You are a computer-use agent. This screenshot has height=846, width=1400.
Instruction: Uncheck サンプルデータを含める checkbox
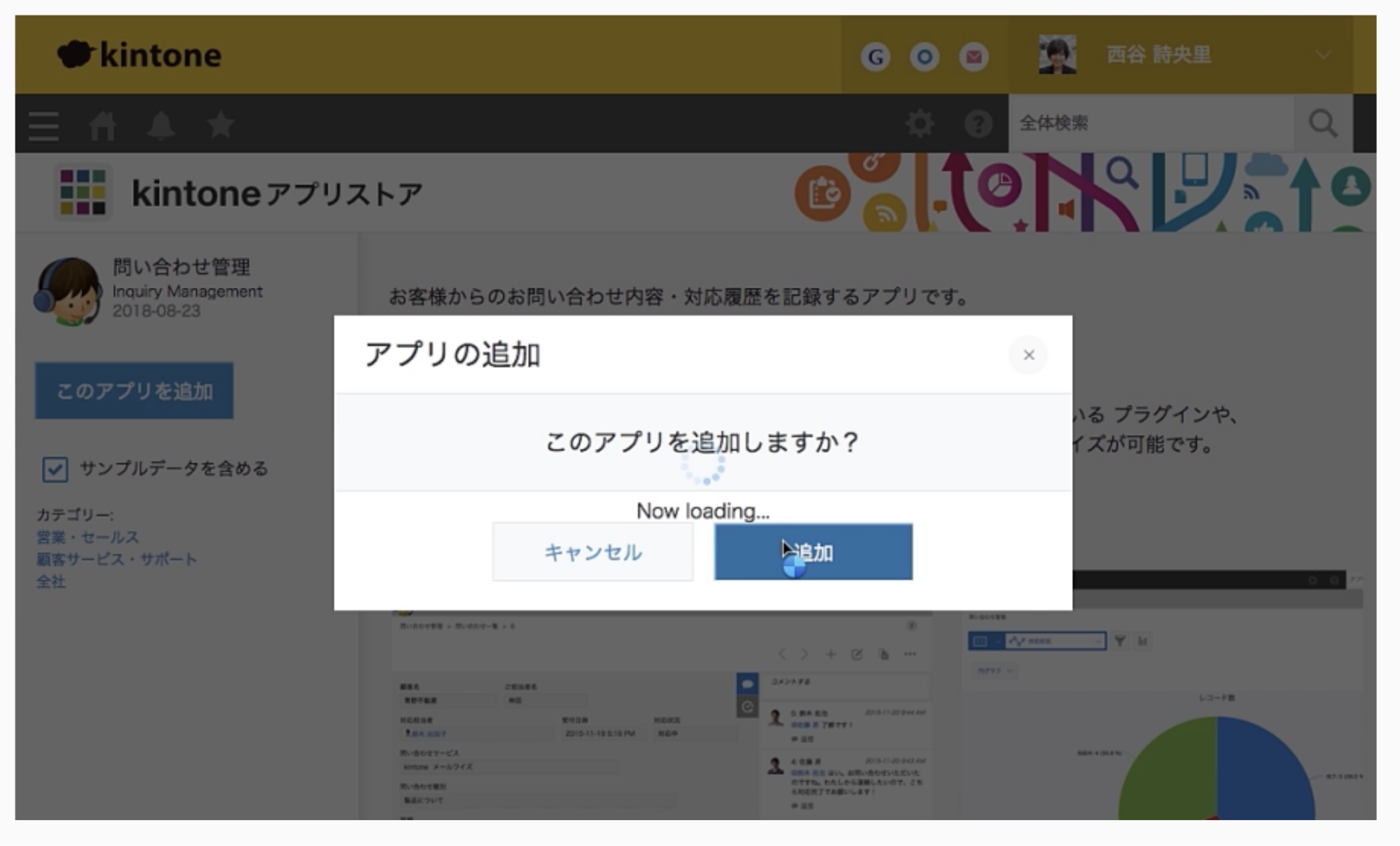(x=55, y=470)
